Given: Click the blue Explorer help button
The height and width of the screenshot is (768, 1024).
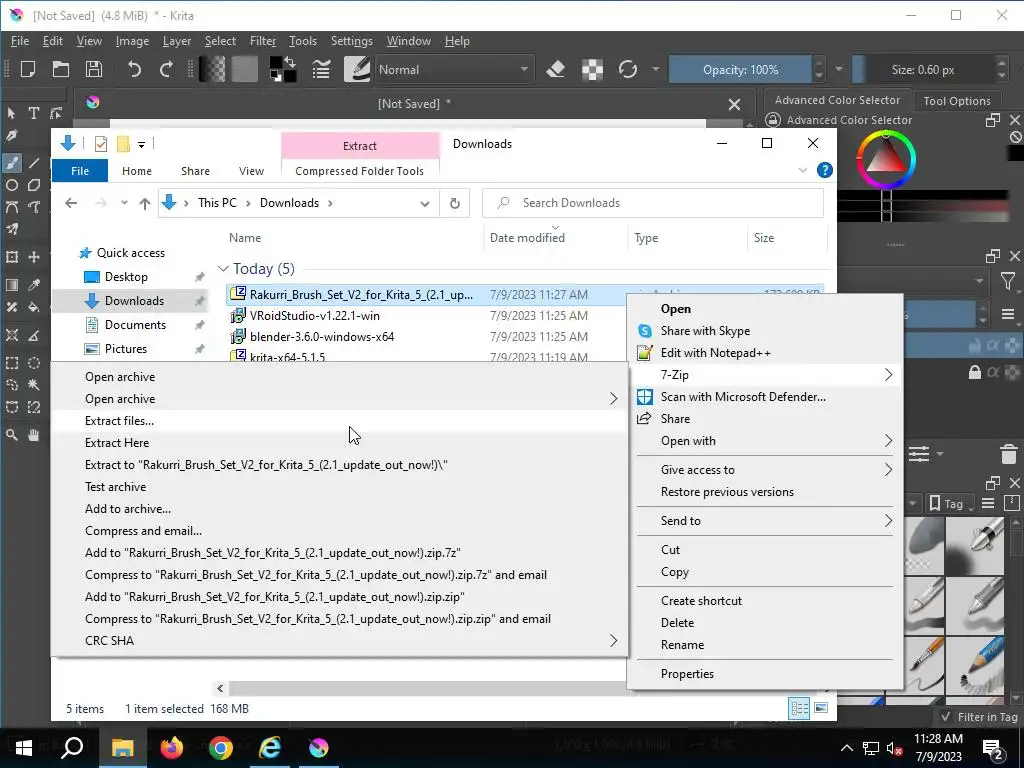Looking at the screenshot, I should (825, 170).
